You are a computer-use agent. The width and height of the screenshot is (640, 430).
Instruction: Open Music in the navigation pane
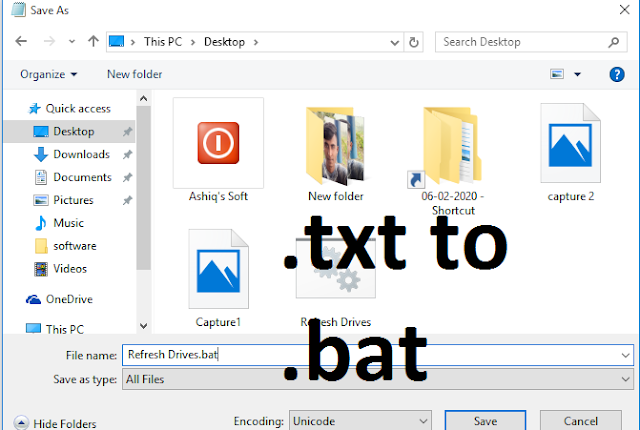[x=59, y=223]
